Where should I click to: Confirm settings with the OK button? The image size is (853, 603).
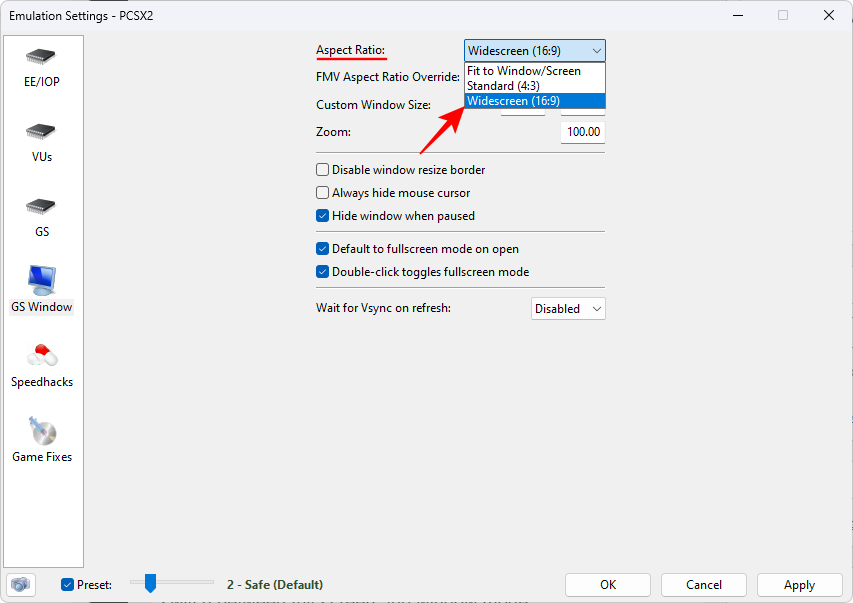[608, 584]
